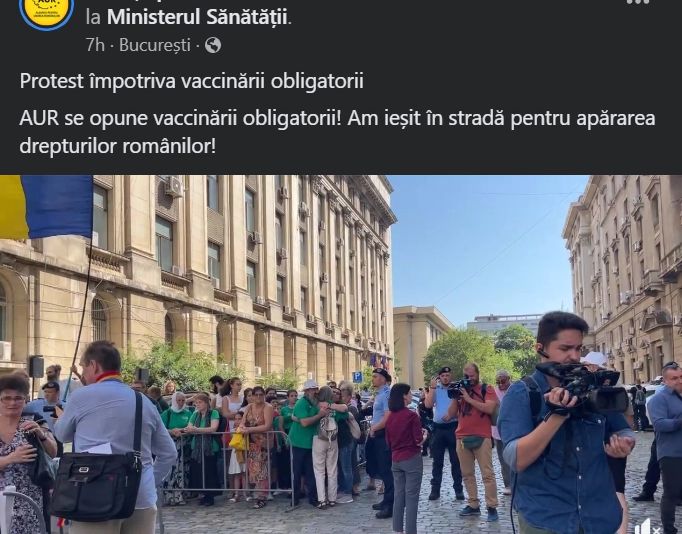Unmute the video using the speaker icon
This screenshot has height=534, width=682.
tap(646, 527)
